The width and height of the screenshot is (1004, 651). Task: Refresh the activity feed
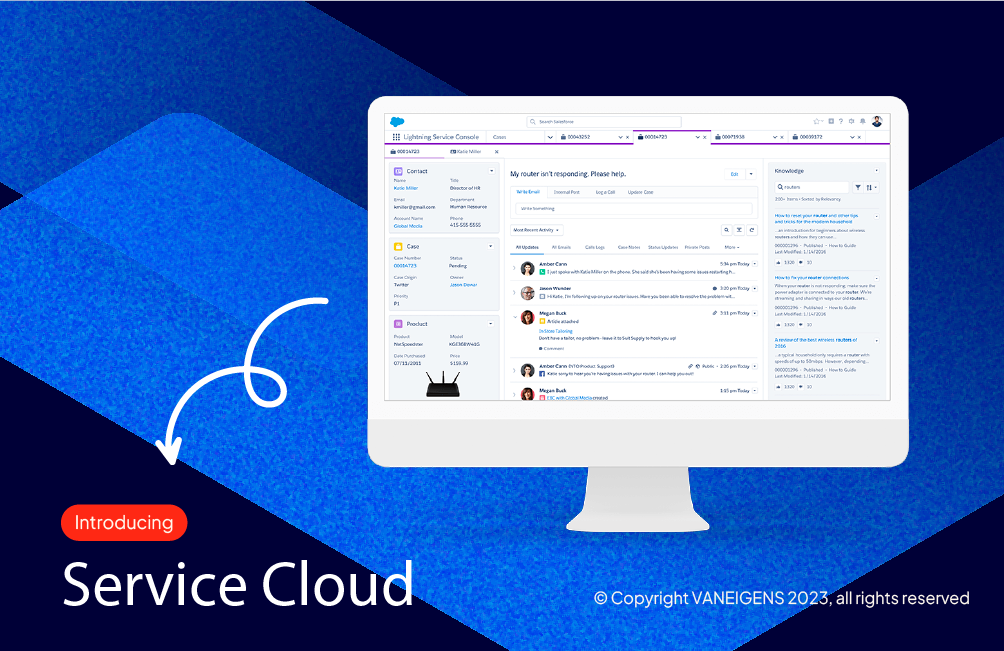(x=752, y=230)
